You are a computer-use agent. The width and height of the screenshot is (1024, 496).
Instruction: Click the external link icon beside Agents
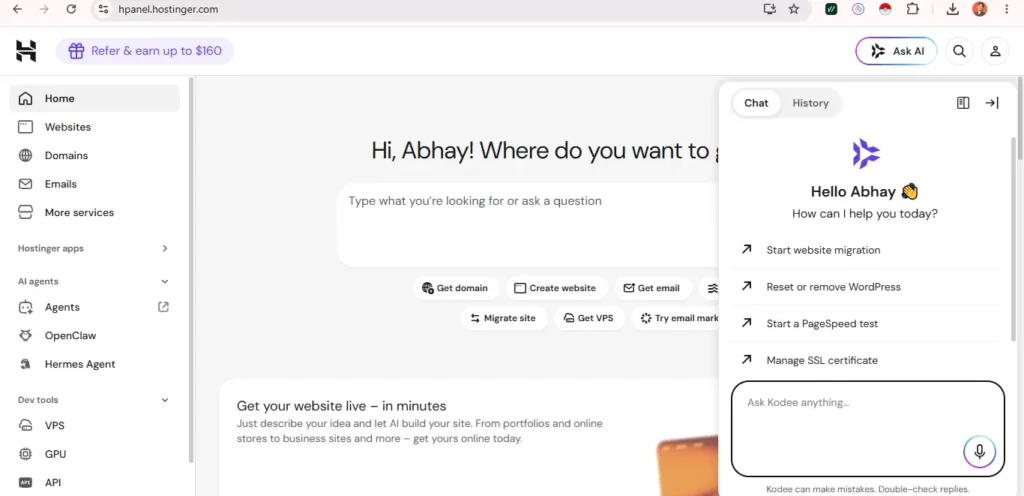point(164,307)
